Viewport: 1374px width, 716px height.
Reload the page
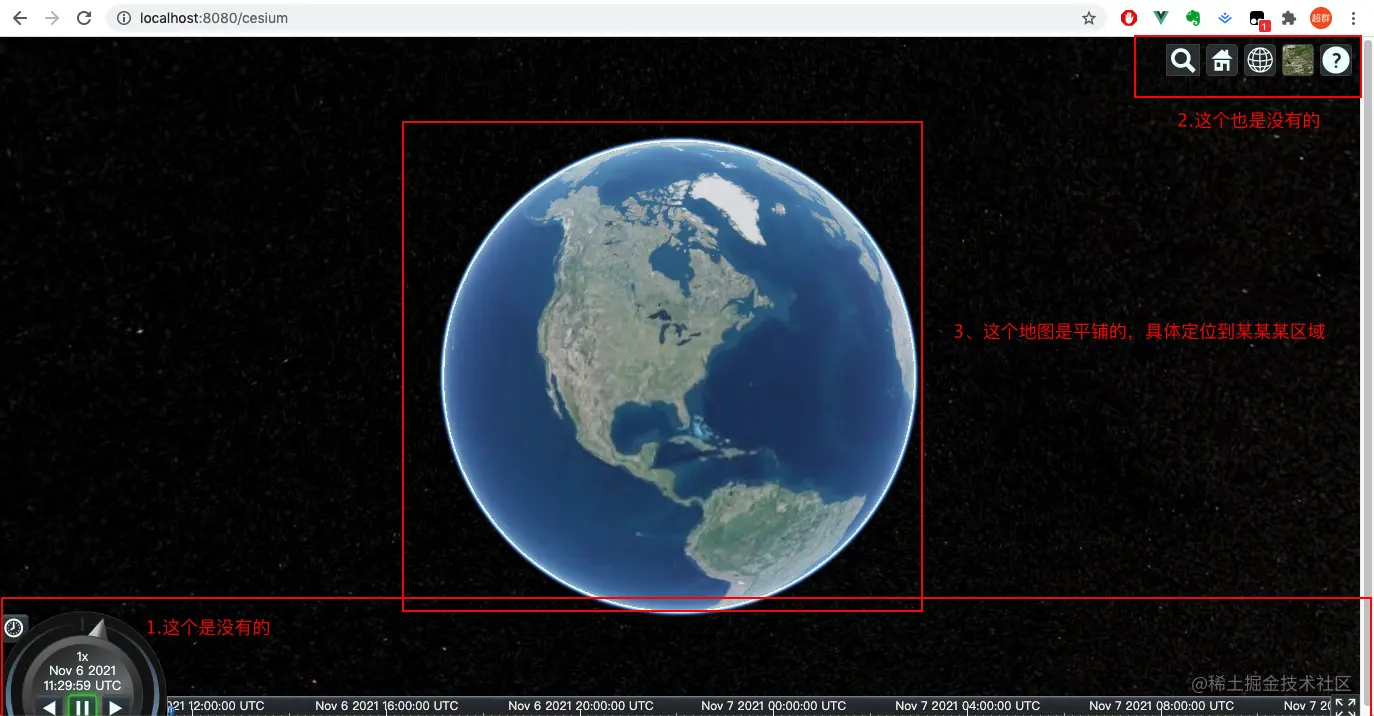tap(84, 18)
